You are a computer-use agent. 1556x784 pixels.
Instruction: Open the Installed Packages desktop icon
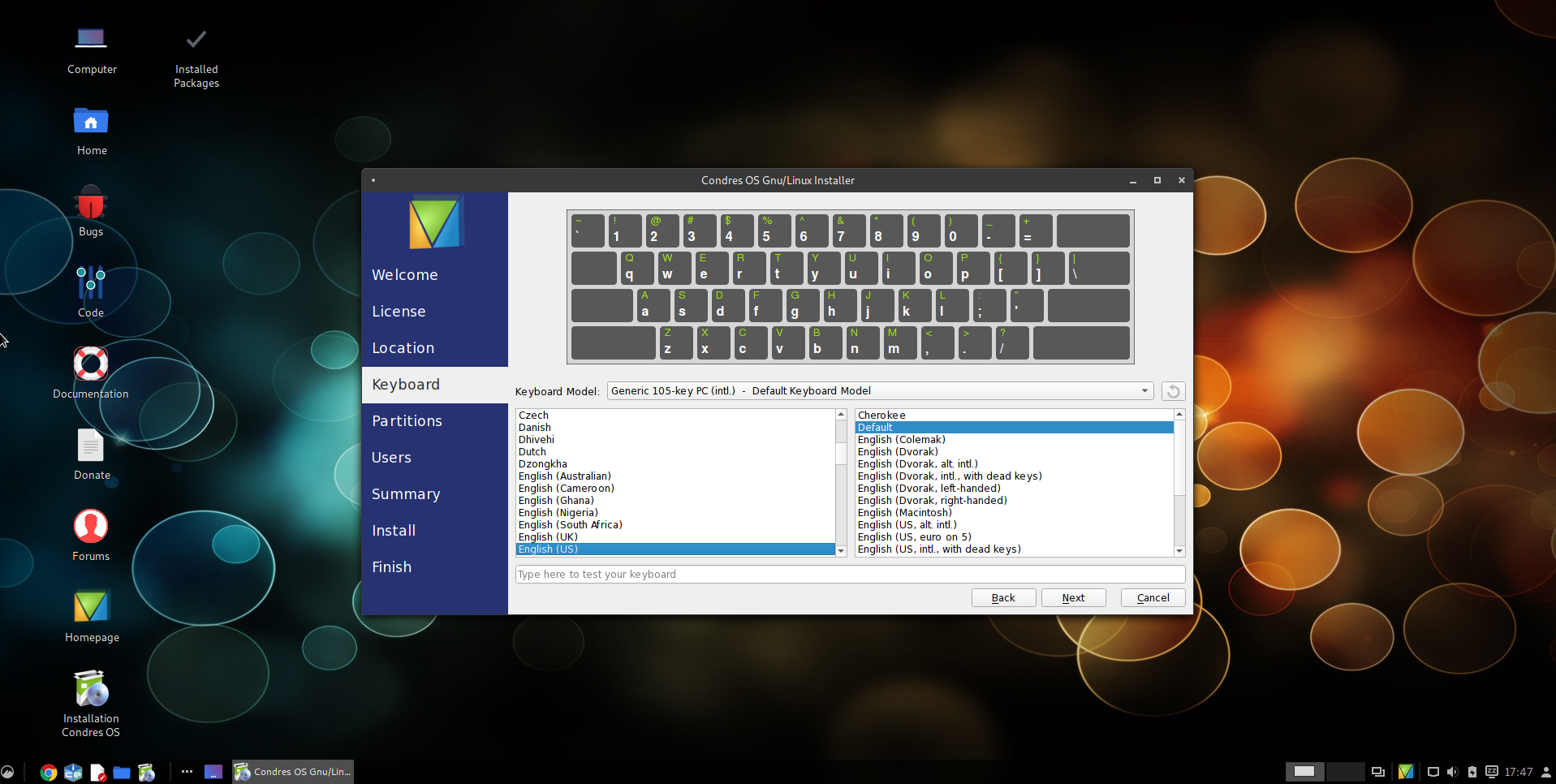click(x=196, y=41)
